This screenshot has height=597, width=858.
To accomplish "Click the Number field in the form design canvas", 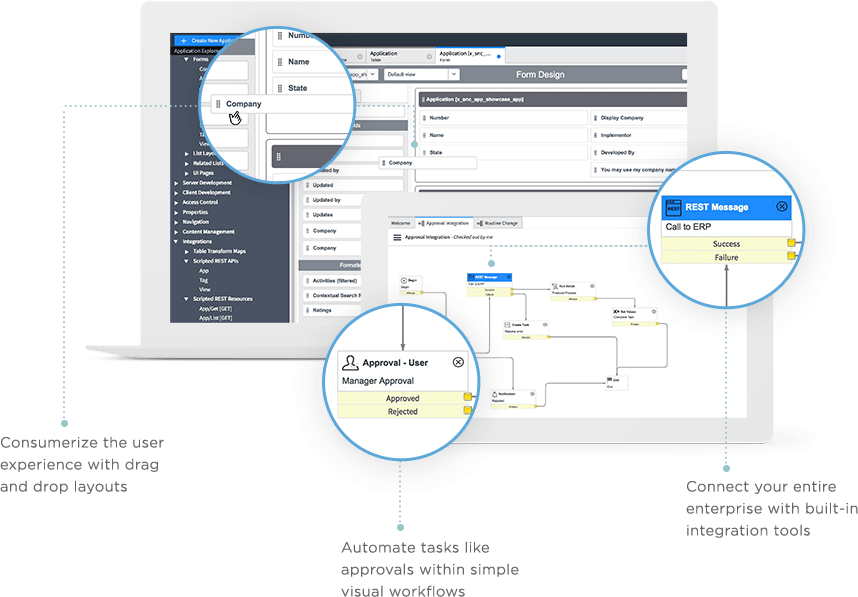I will click(503, 118).
